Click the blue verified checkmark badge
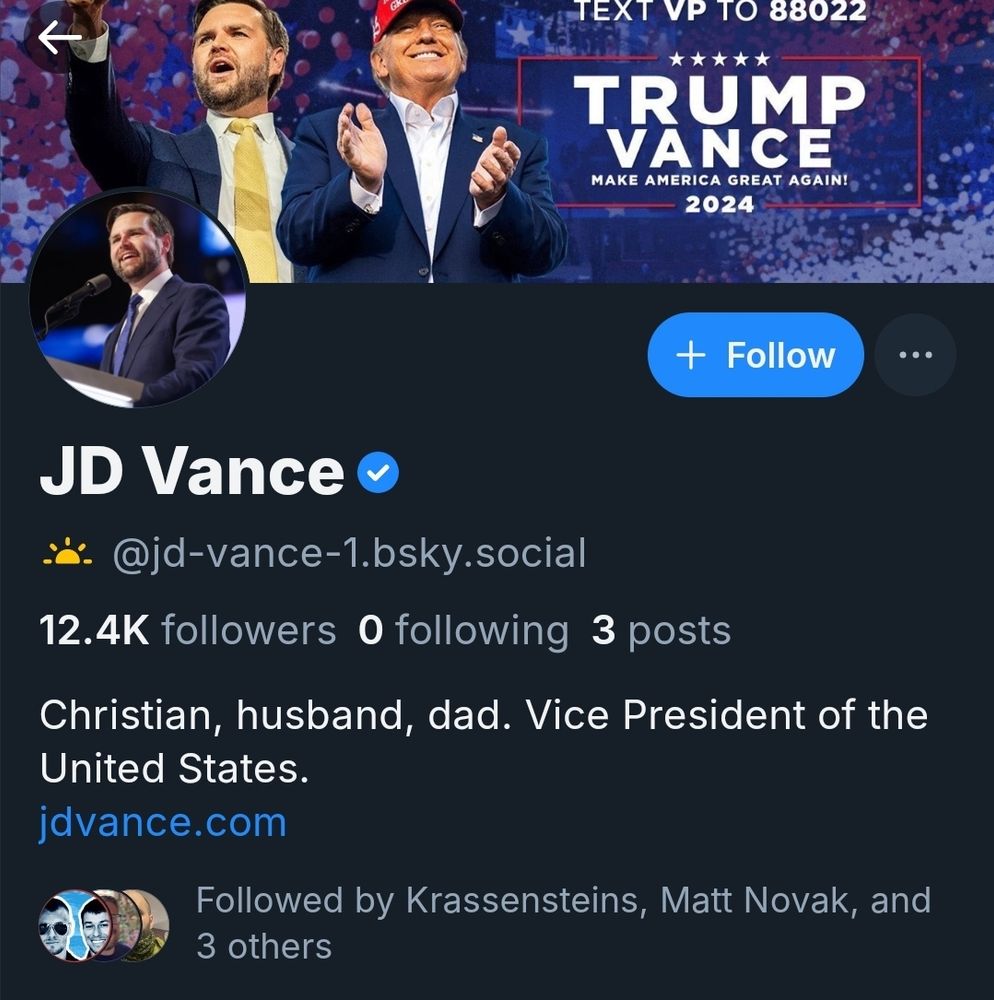 point(379,473)
